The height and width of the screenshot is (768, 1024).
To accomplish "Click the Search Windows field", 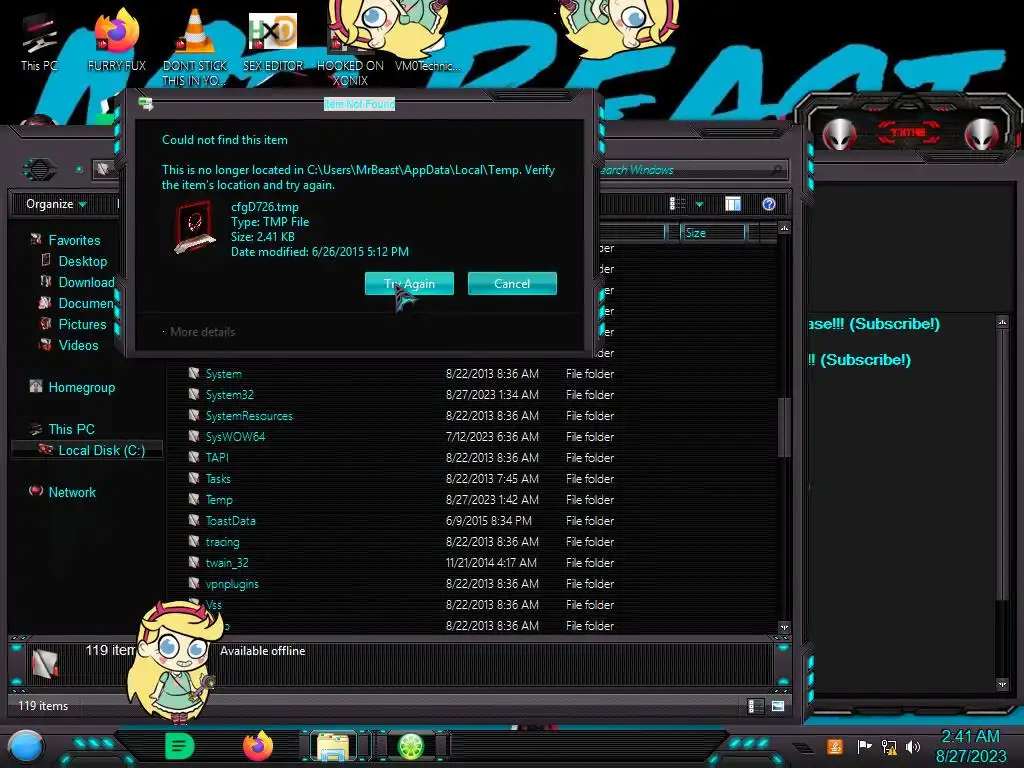I will coord(691,170).
